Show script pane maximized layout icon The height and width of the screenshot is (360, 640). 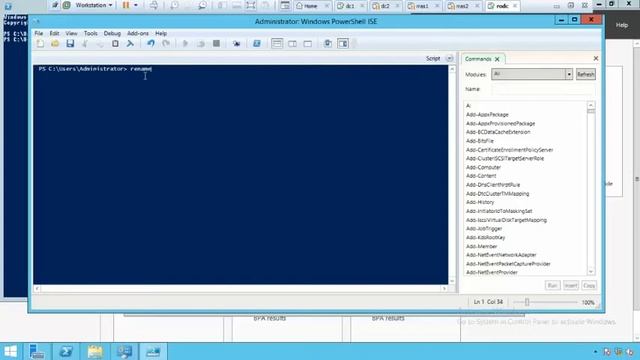point(308,44)
